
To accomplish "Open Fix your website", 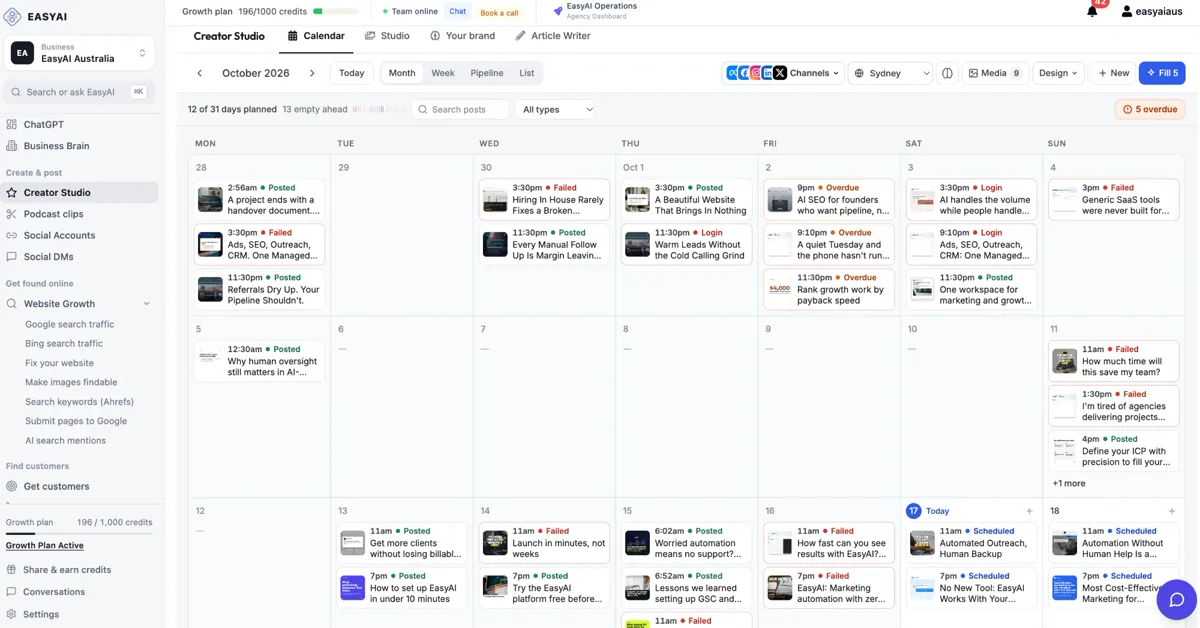I will click(x=59, y=363).
